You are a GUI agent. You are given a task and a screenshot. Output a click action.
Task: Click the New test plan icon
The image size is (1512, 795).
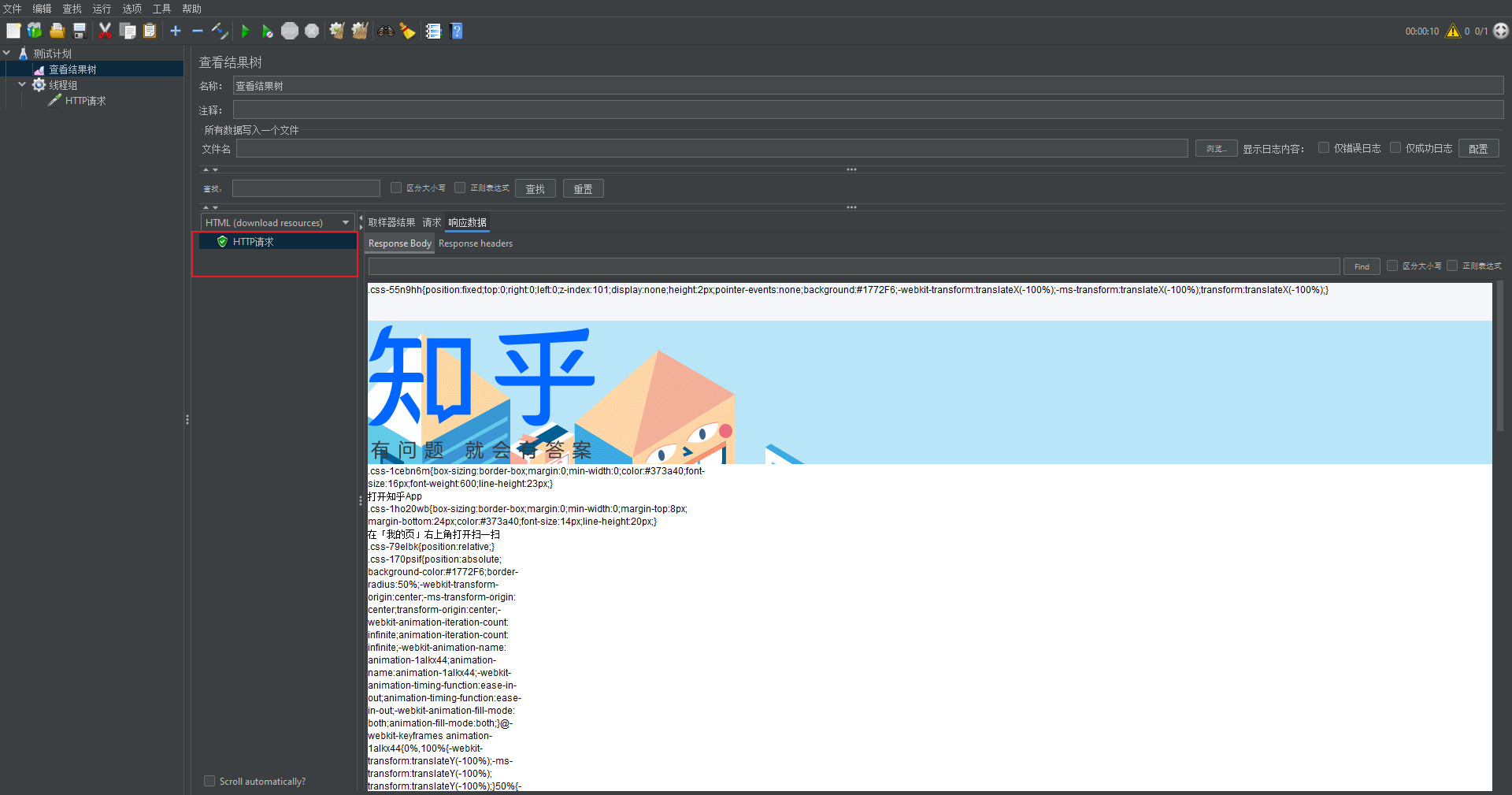pyautogui.click(x=13, y=31)
